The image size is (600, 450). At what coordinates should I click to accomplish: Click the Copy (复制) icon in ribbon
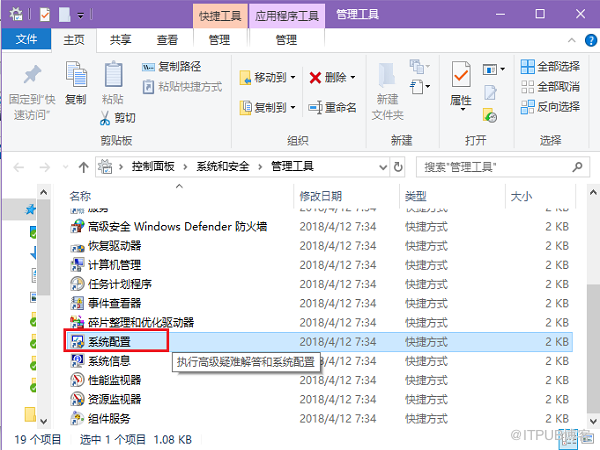pyautogui.click(x=77, y=74)
